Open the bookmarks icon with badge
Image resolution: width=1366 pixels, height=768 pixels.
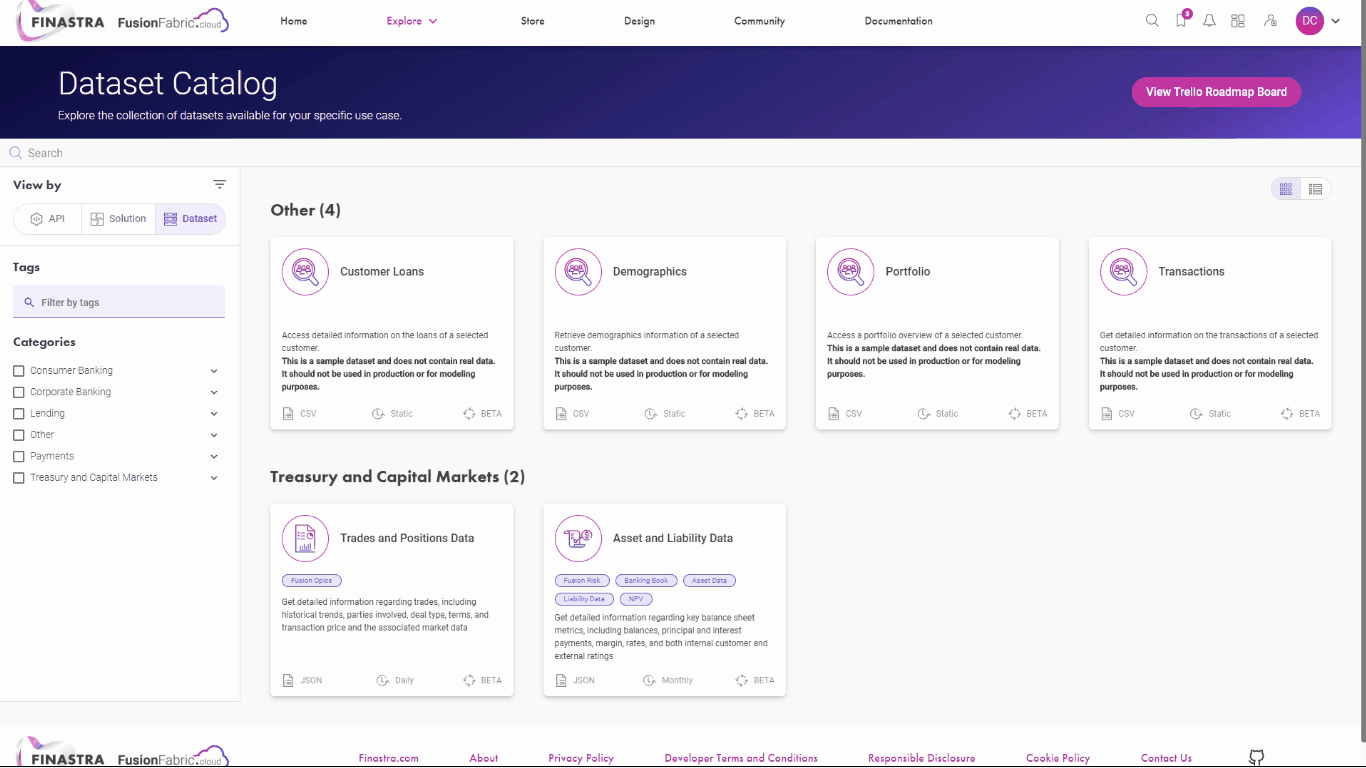(x=1182, y=20)
